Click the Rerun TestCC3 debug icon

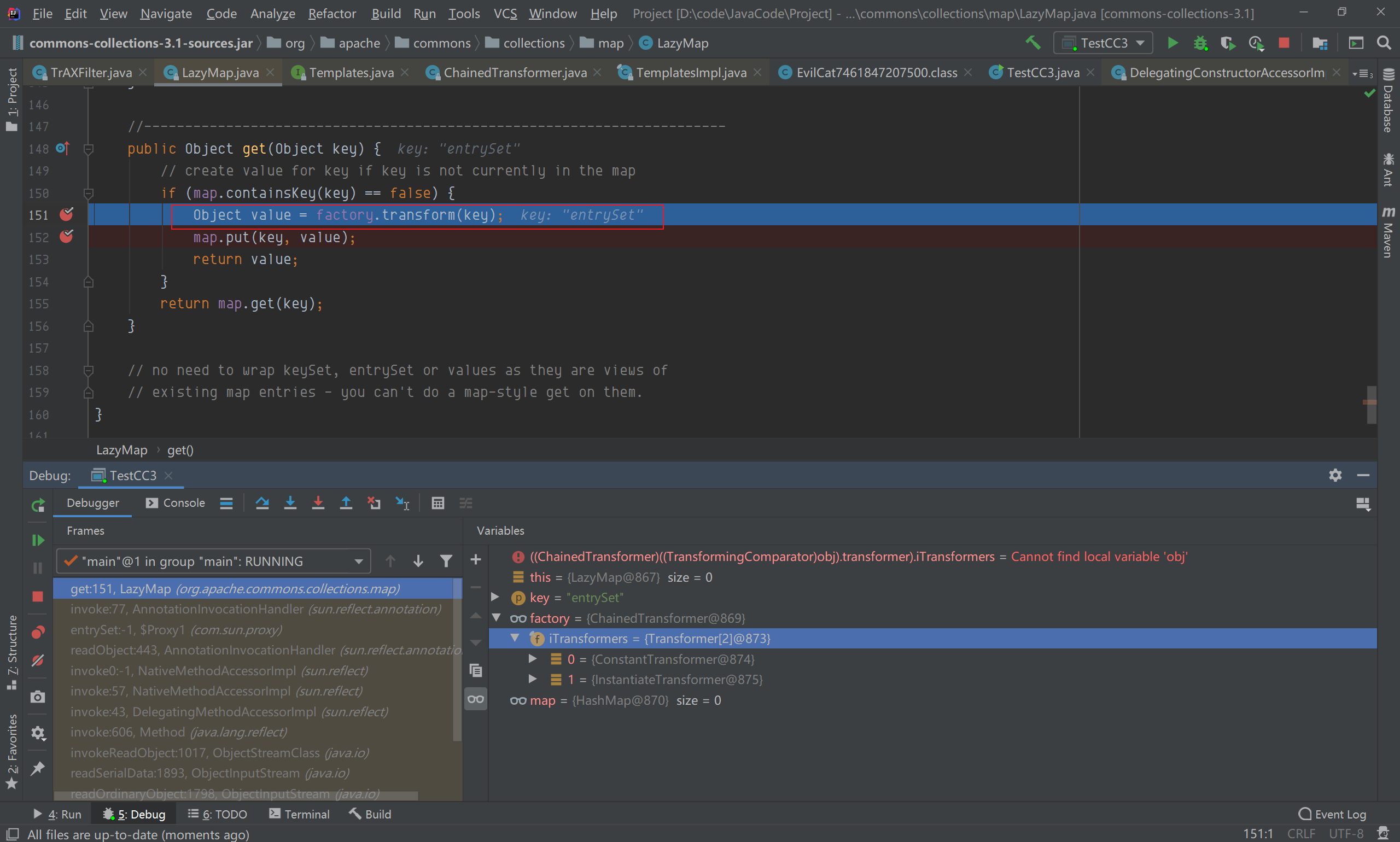pyautogui.click(x=38, y=505)
